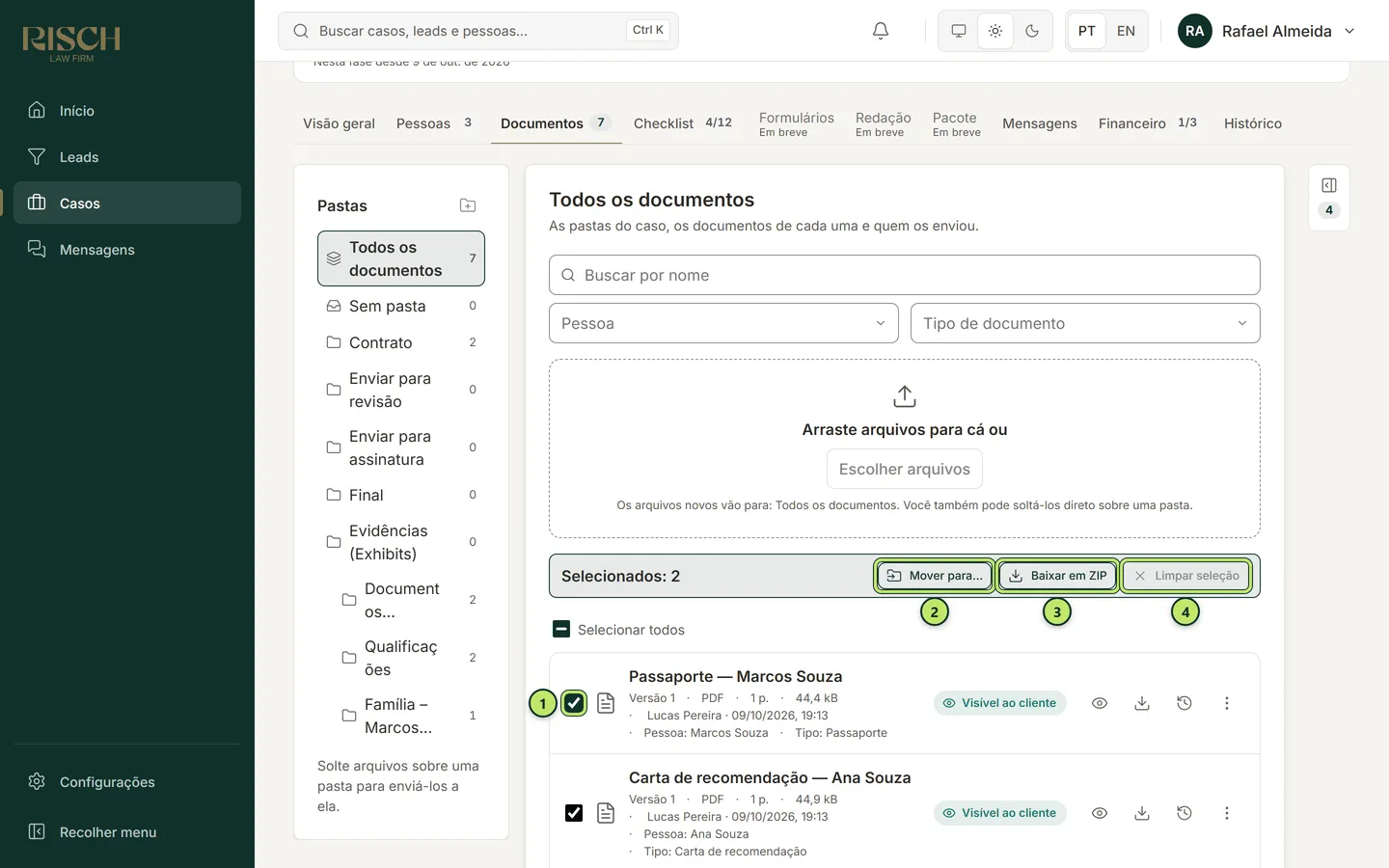Open the Sem pasta folder
1389x868 pixels.
pos(401,306)
